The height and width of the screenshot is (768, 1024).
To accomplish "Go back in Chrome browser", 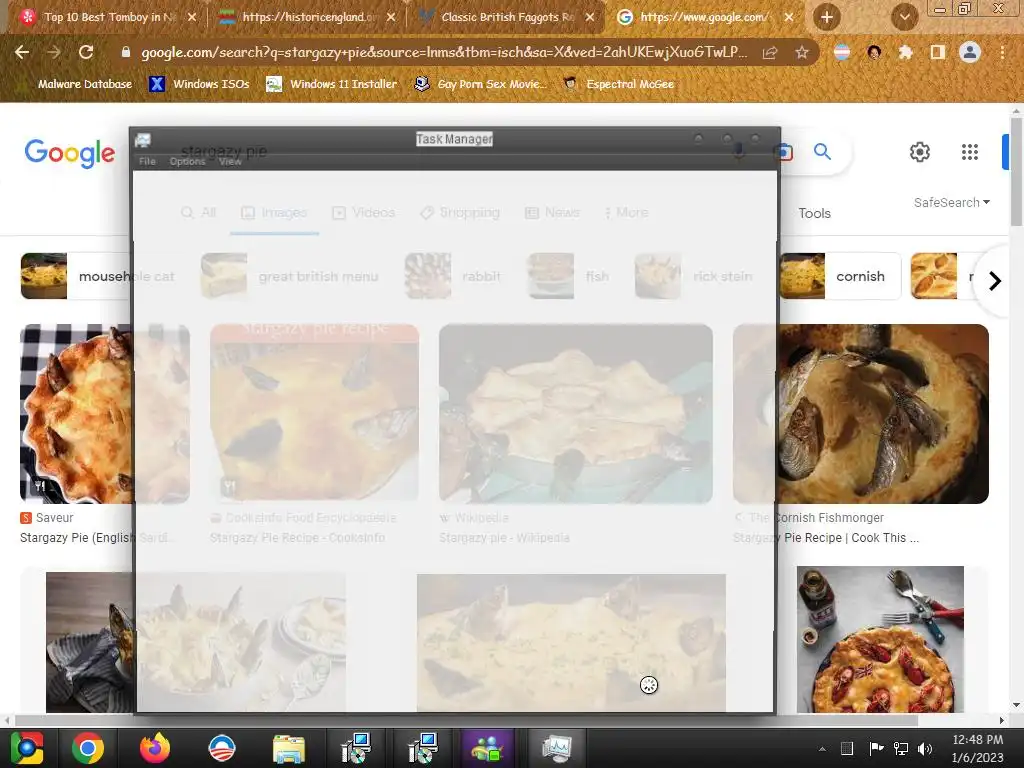I will (x=22, y=52).
